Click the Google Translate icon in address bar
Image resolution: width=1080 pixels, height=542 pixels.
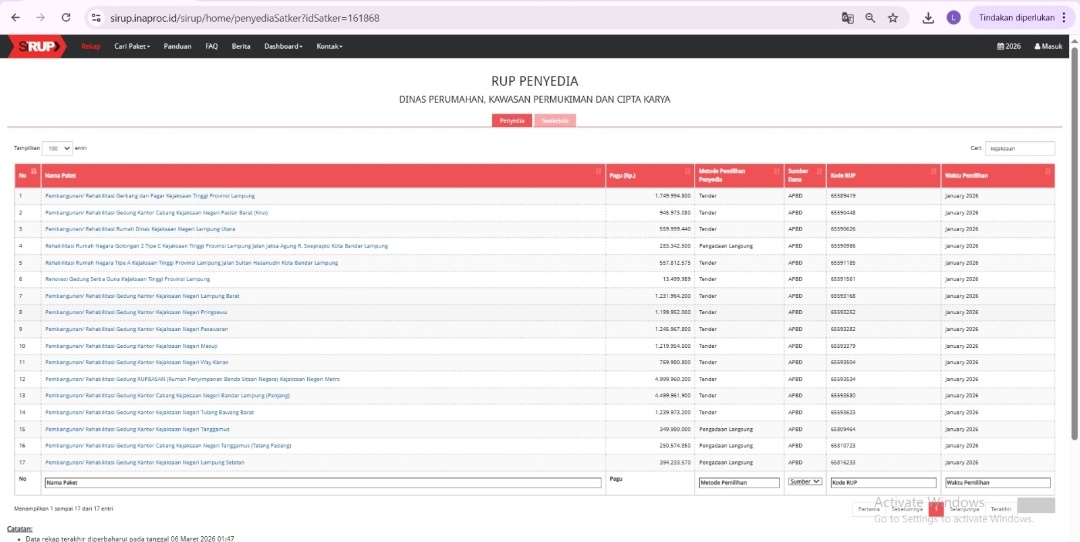847,18
